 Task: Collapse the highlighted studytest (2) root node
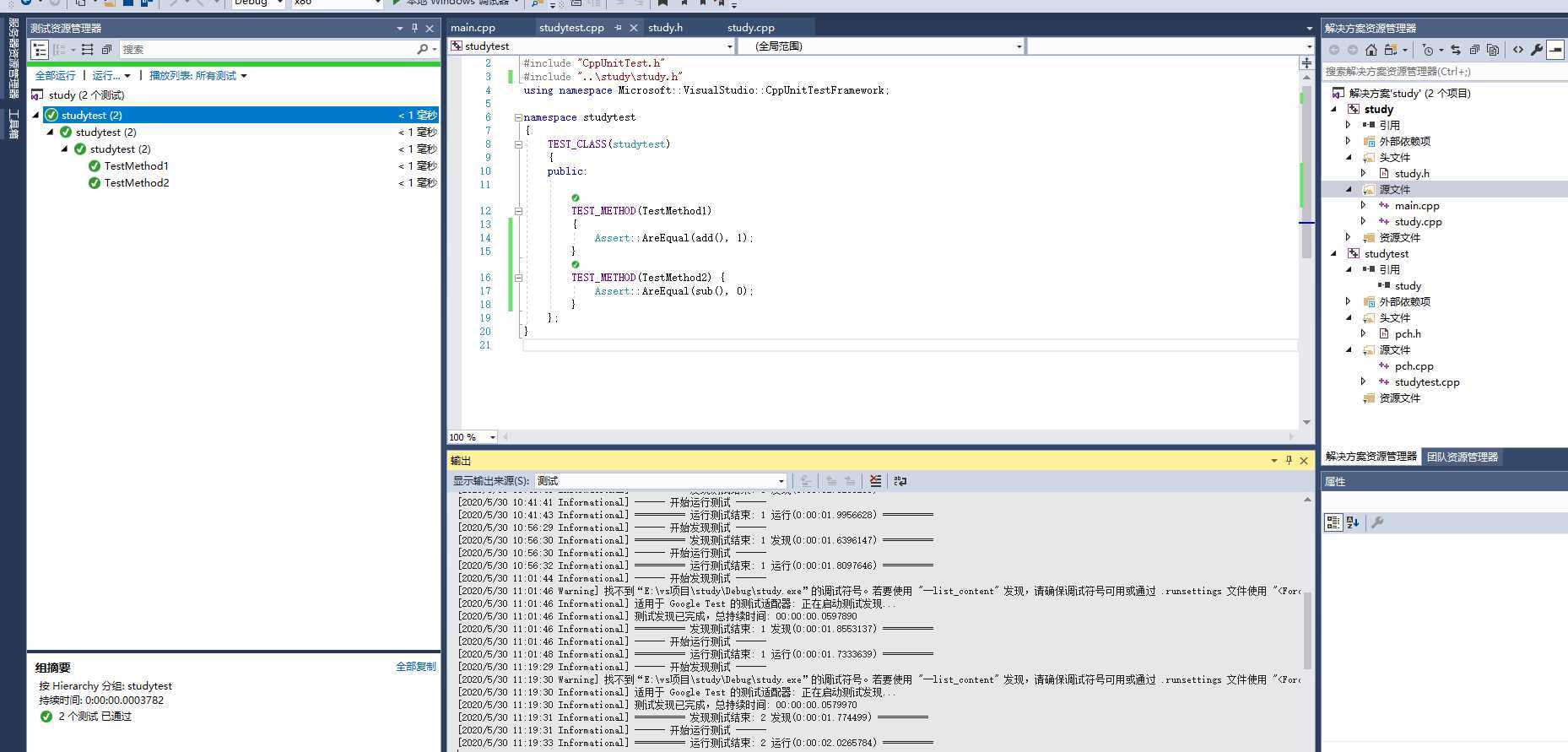click(36, 115)
